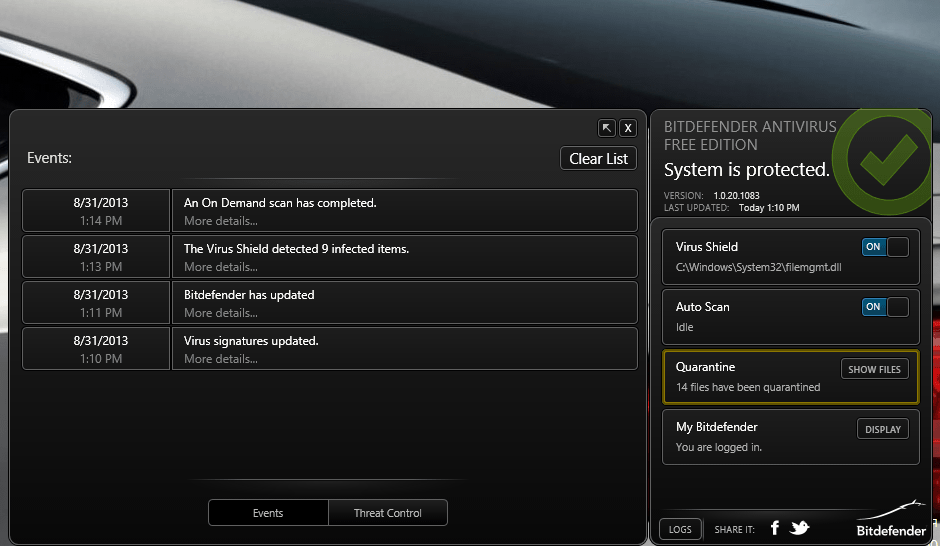The height and width of the screenshot is (546, 940).
Task: Toggle the Auto Scan switch
Action: pos(885,307)
